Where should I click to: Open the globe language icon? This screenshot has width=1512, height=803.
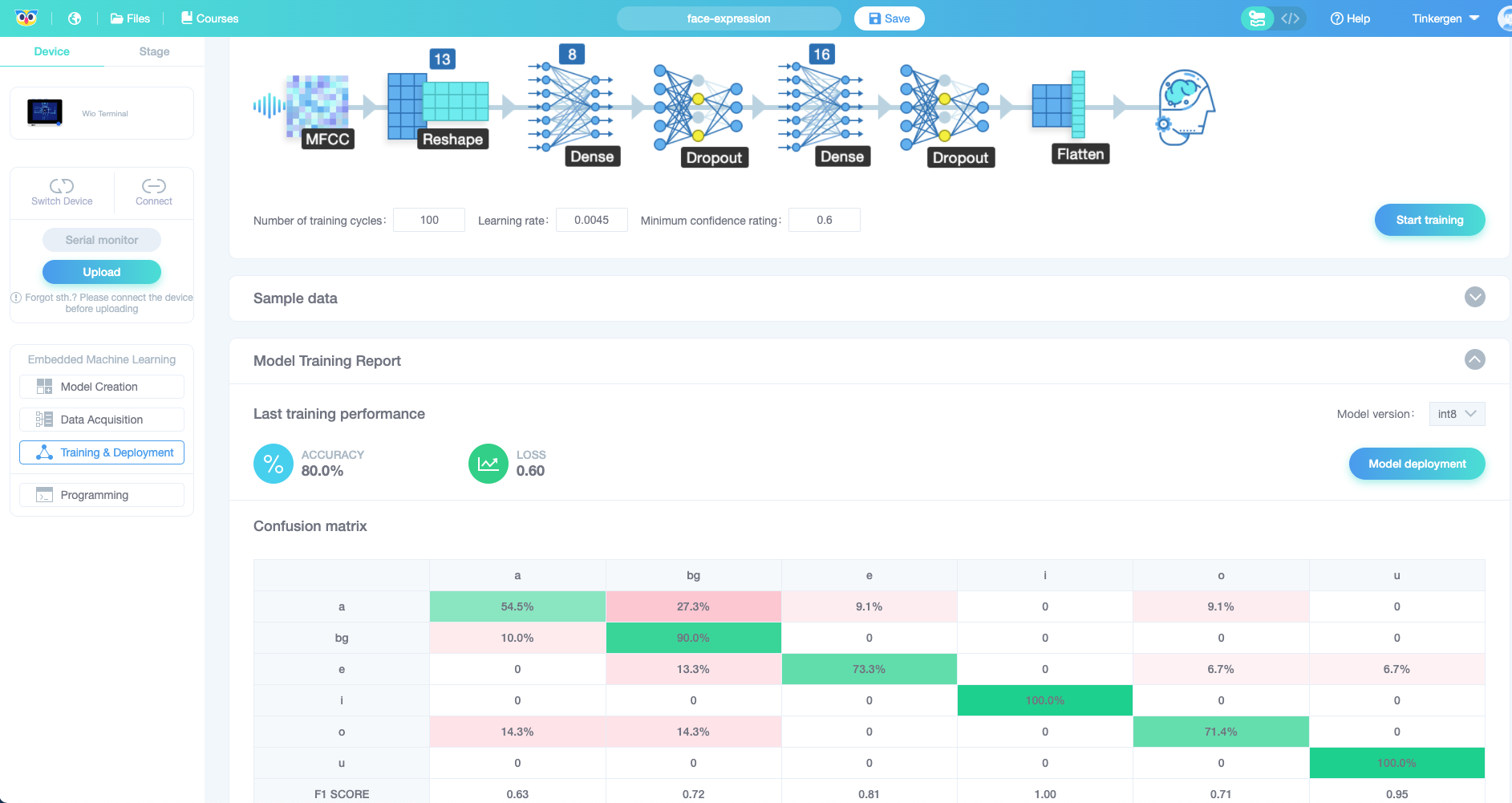75,18
